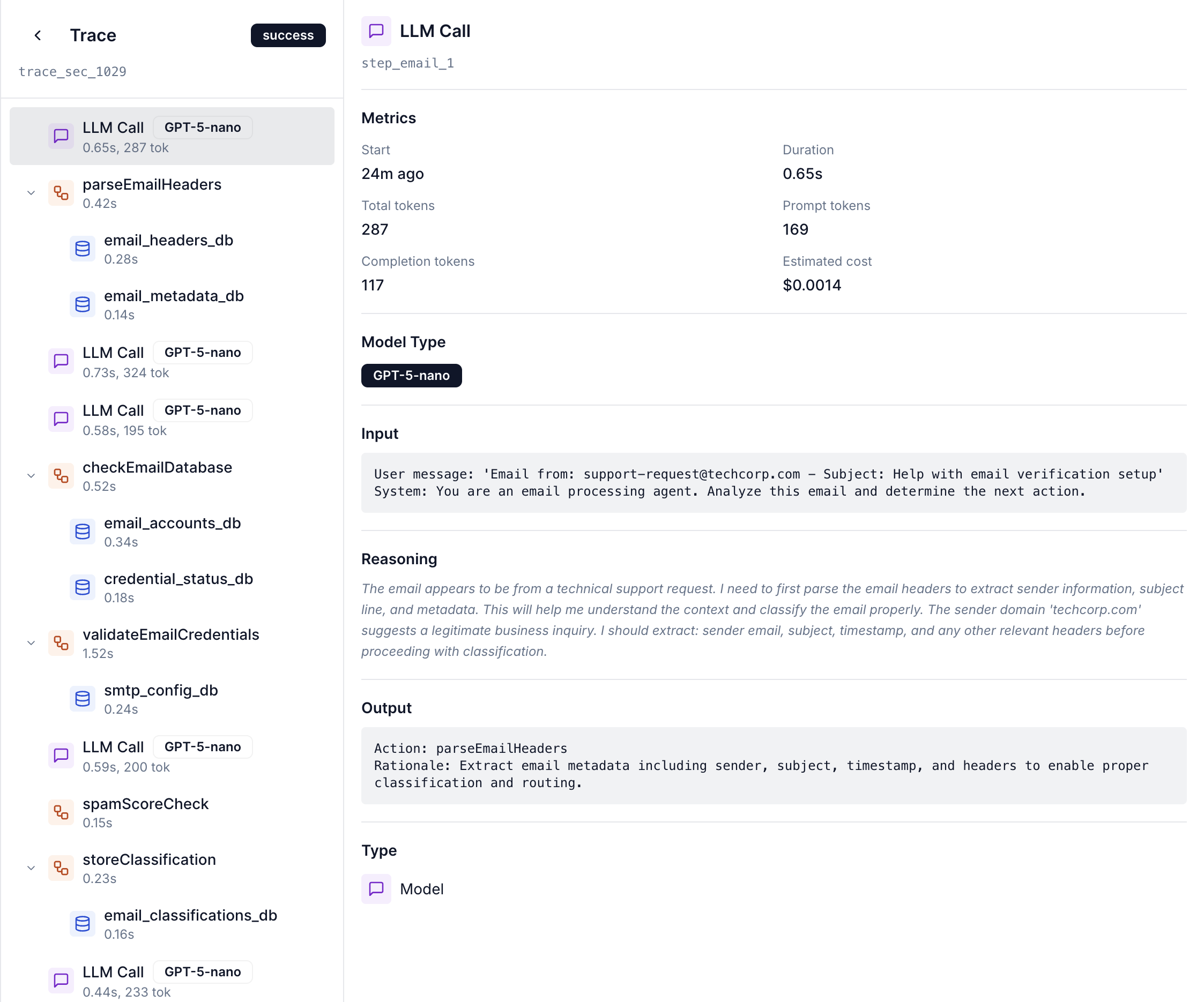This screenshot has height=1002, width=1204.
Task: Select the email_accounts_db span
Action: (172, 532)
